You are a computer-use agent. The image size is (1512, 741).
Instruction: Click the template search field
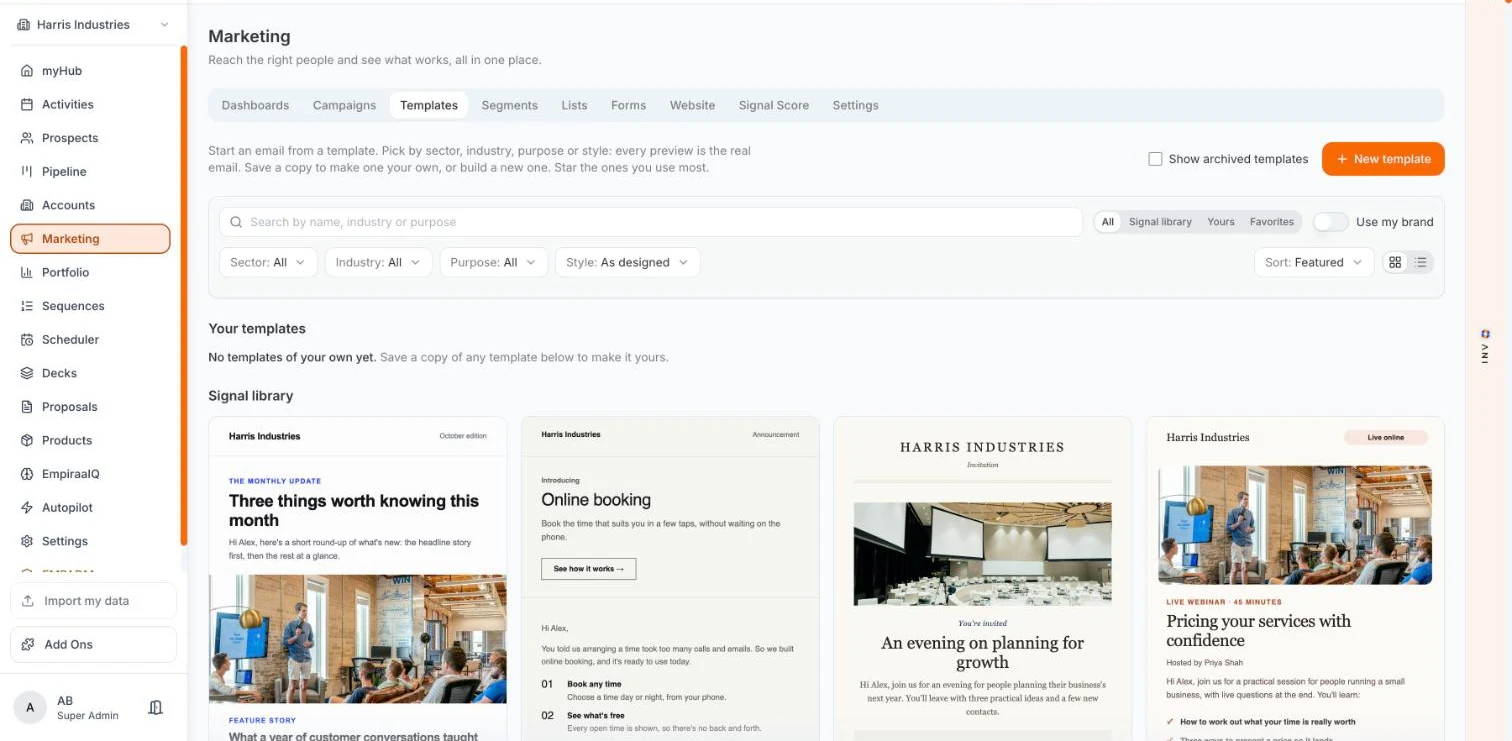pos(651,222)
